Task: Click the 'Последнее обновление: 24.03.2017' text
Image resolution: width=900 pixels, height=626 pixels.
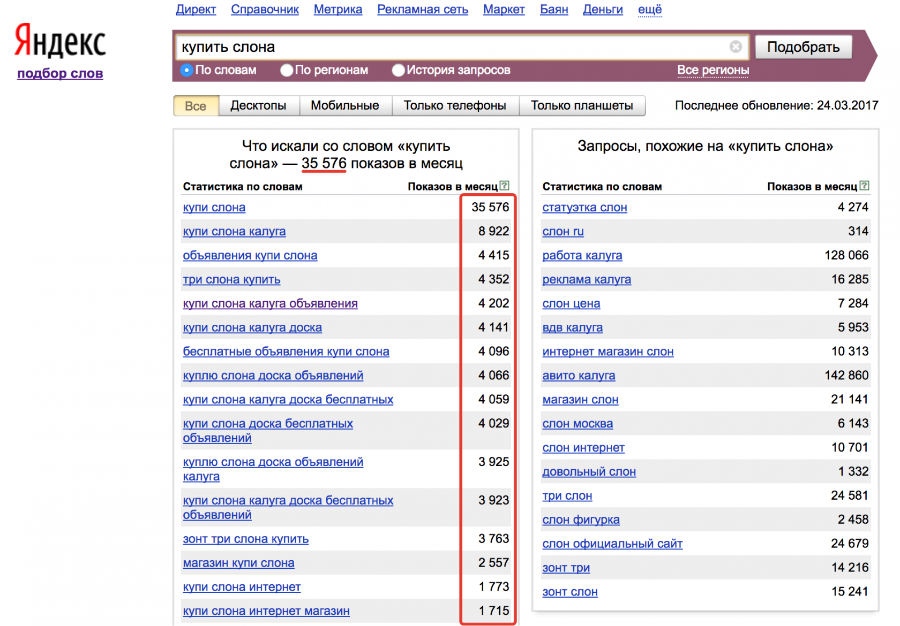Action: coord(777,106)
